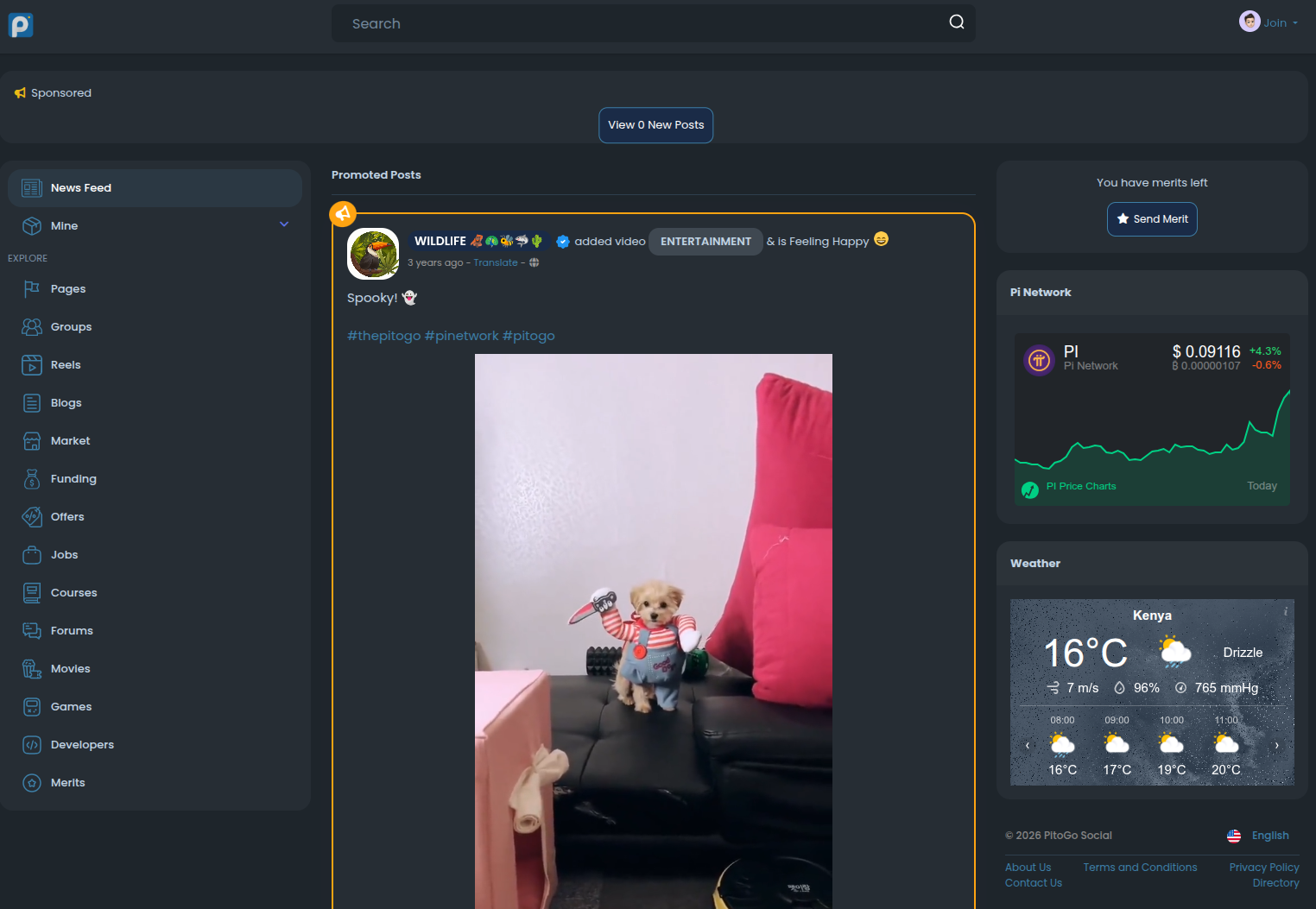Image resolution: width=1316 pixels, height=909 pixels.
Task: Open Market in sidebar
Action: [155, 441]
